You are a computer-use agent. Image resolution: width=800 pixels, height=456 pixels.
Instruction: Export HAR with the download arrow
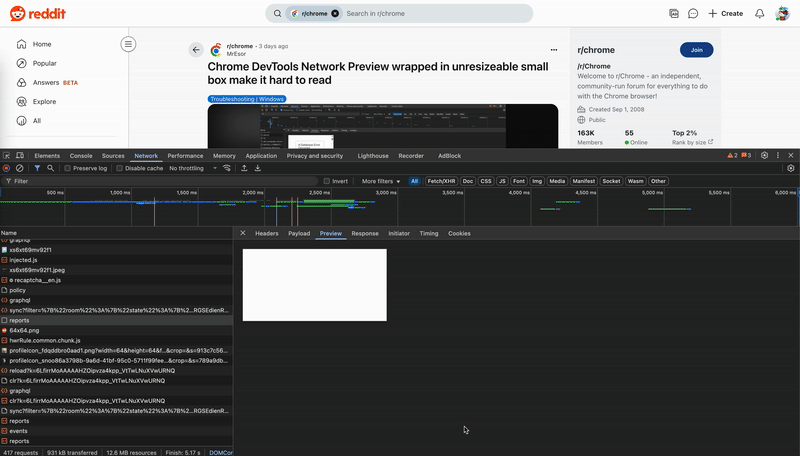(x=258, y=168)
